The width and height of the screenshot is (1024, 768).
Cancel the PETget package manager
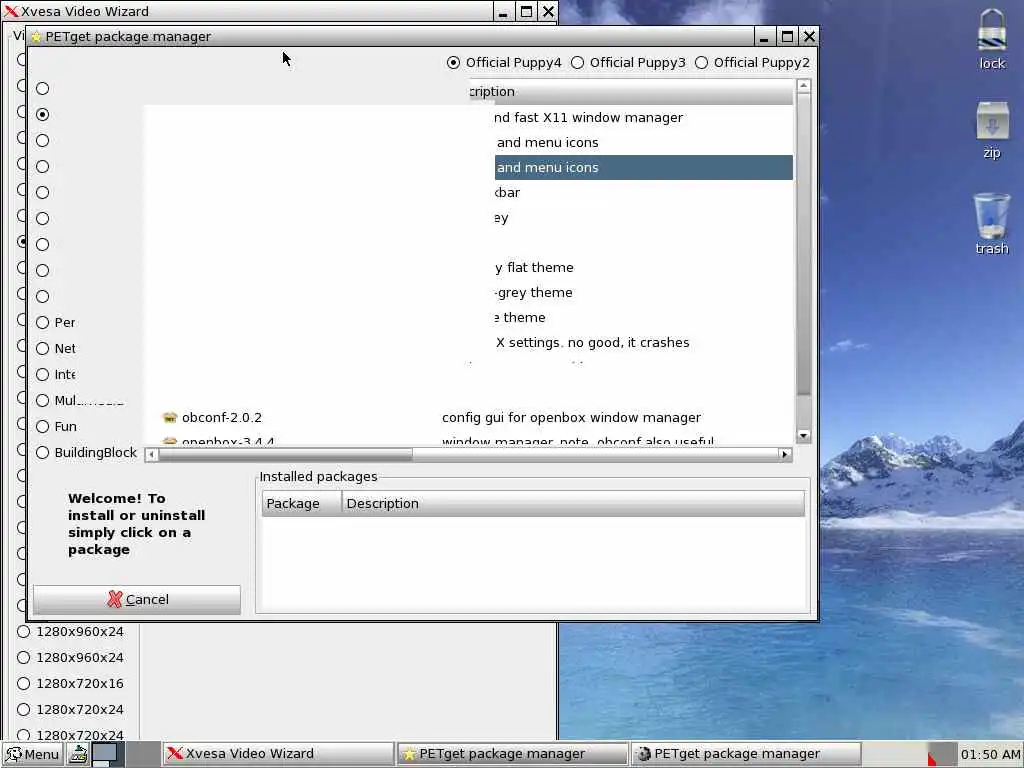[137, 600]
